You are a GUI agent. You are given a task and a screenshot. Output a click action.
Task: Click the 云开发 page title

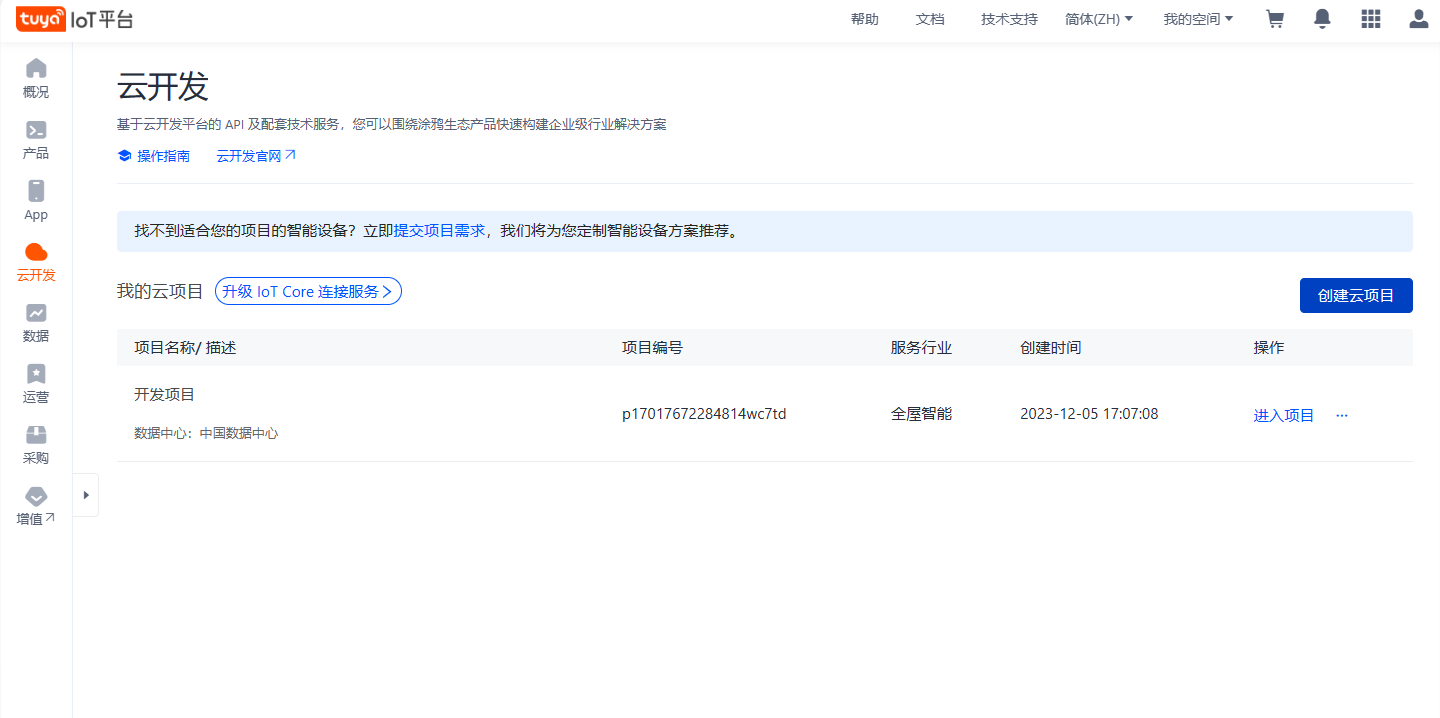click(163, 87)
